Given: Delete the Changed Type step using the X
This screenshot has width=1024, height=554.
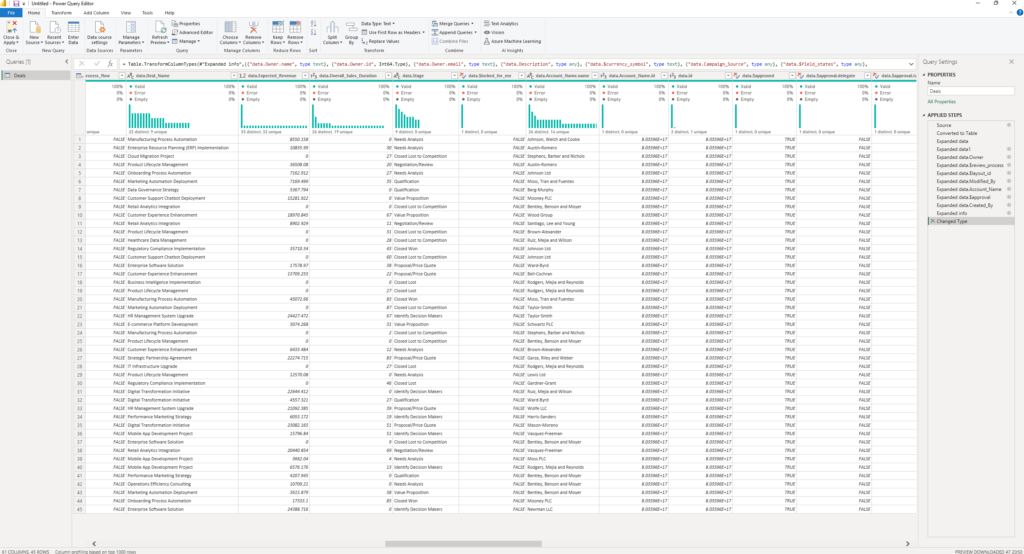Looking at the screenshot, I should [932, 221].
